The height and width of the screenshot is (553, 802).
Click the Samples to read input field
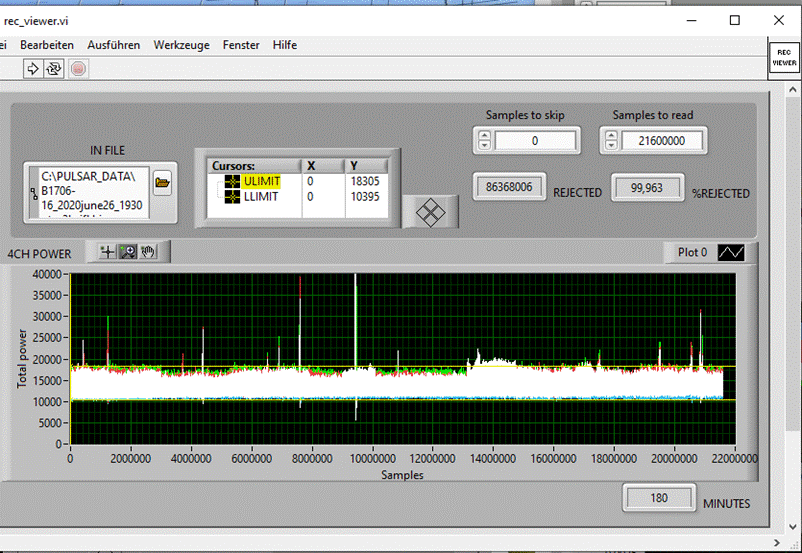click(x=662, y=141)
